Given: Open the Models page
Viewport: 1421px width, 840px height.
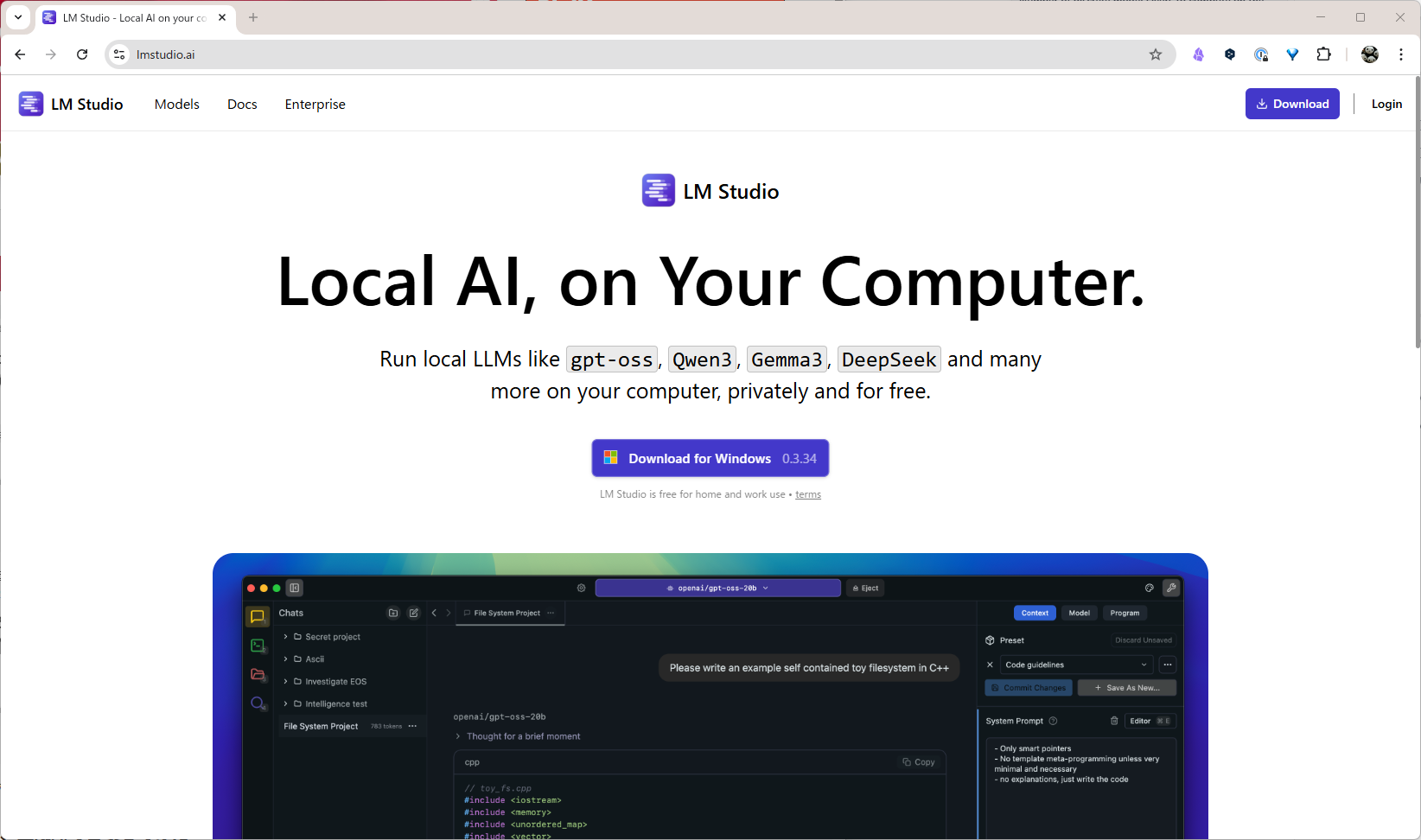Looking at the screenshot, I should point(177,104).
